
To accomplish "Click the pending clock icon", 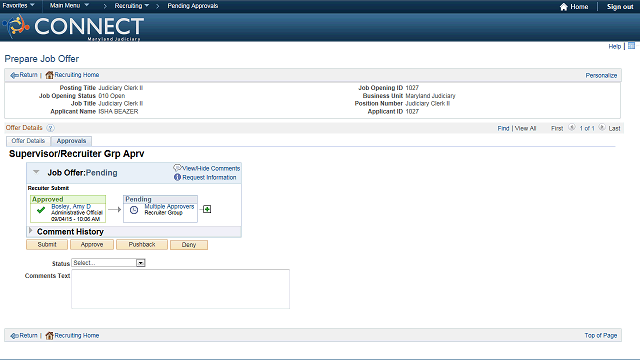I will [134, 210].
